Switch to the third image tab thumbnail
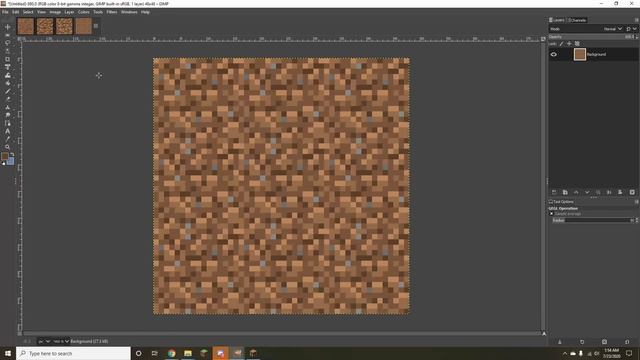The height and width of the screenshot is (360, 640). pyautogui.click(x=64, y=27)
